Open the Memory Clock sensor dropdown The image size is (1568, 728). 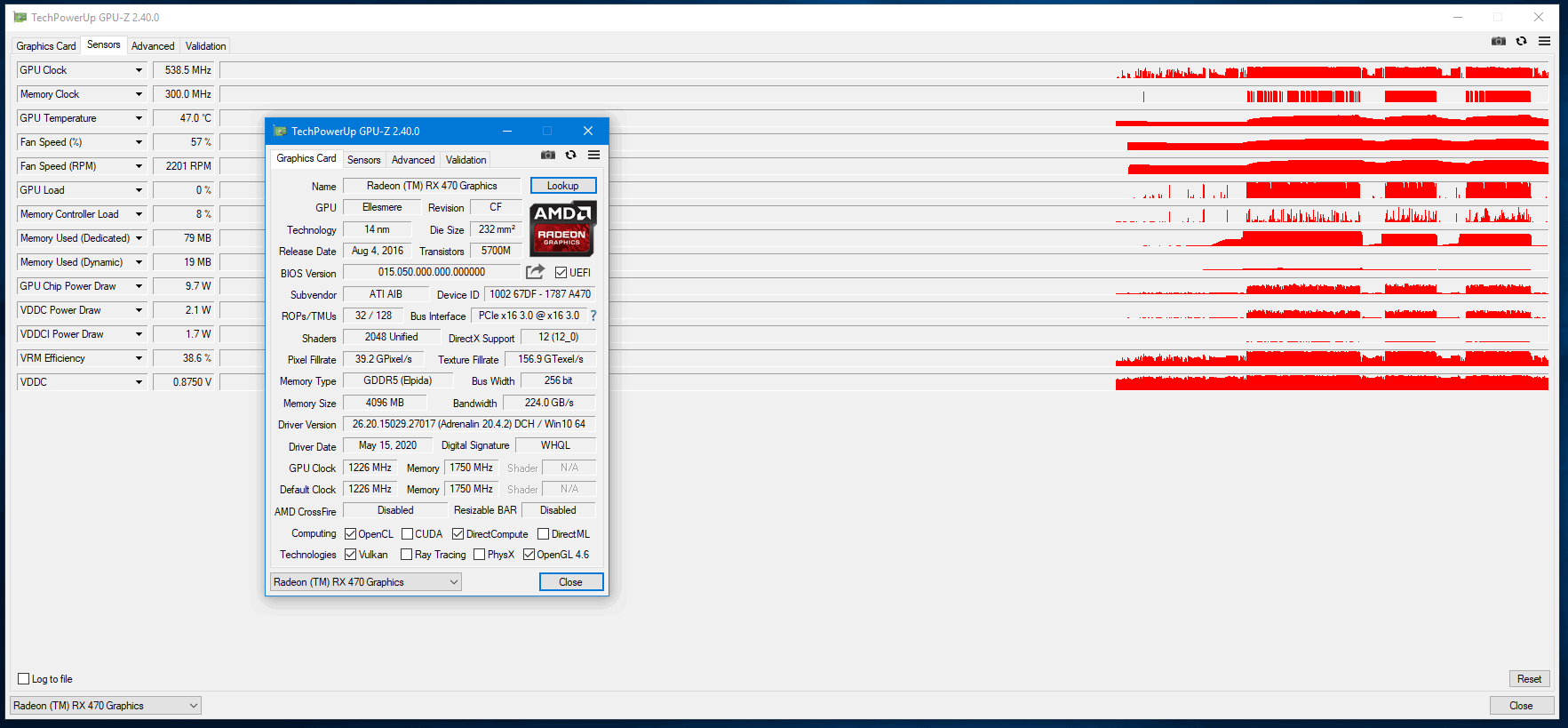[x=139, y=94]
